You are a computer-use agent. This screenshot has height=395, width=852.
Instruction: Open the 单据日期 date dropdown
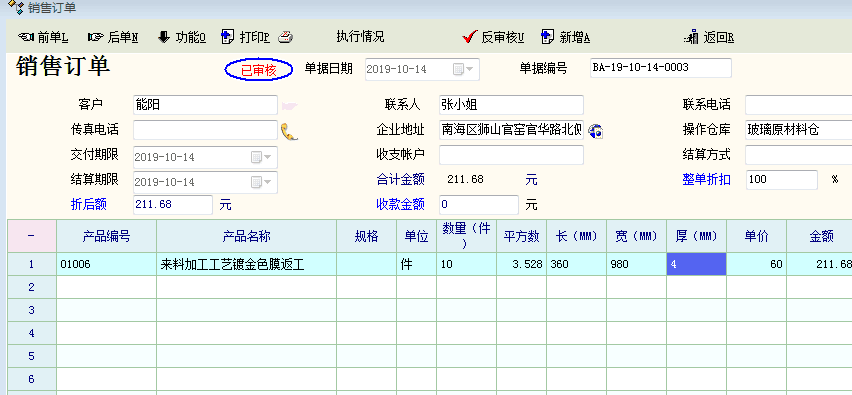point(469,70)
